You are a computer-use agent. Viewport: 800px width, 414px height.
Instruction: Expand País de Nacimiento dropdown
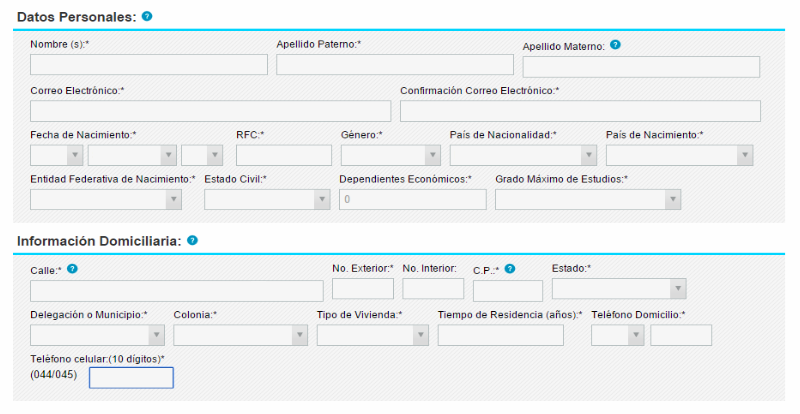(679, 155)
